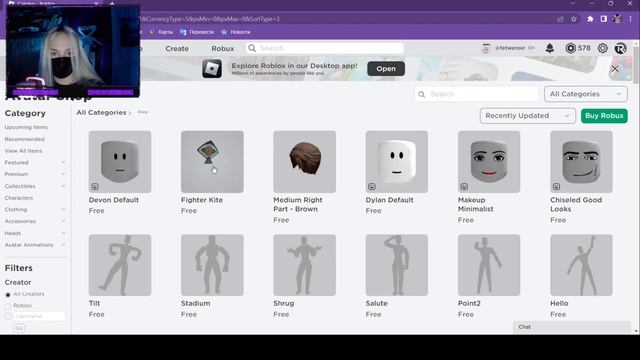Click the creator Username input field
Screen dimensions: 640x360
40,316
